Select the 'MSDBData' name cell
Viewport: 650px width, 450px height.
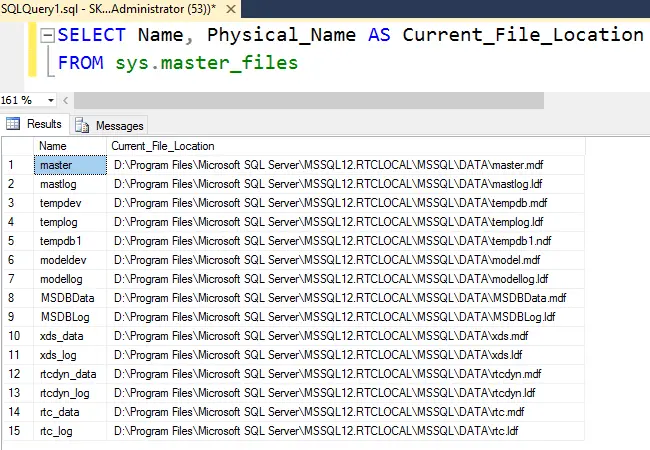coord(70,298)
